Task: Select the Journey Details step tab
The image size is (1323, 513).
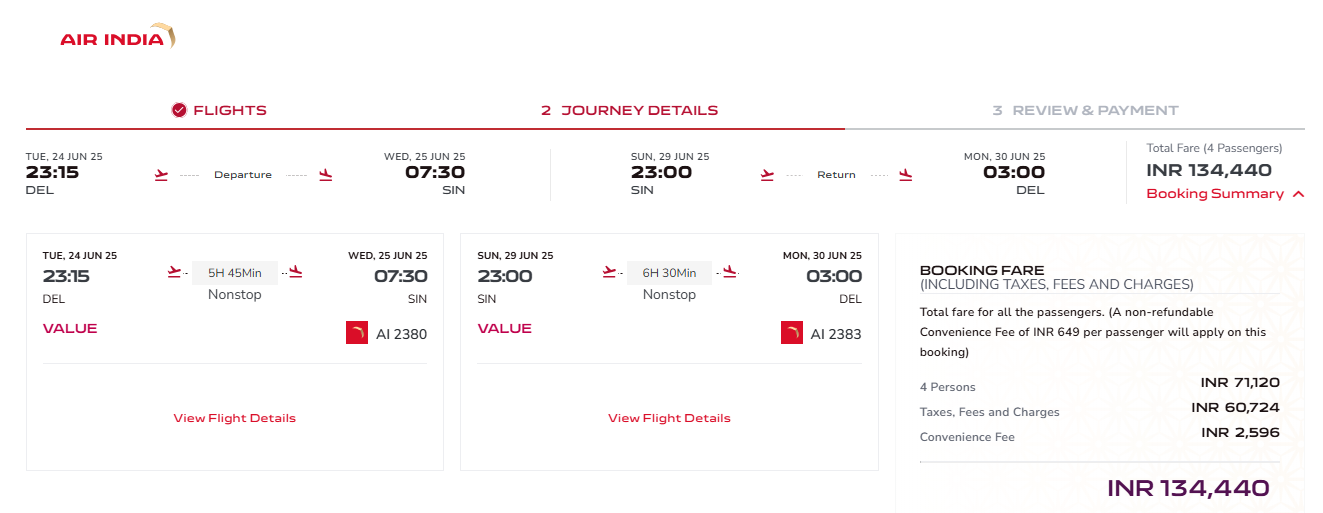Action: pyautogui.click(x=630, y=111)
